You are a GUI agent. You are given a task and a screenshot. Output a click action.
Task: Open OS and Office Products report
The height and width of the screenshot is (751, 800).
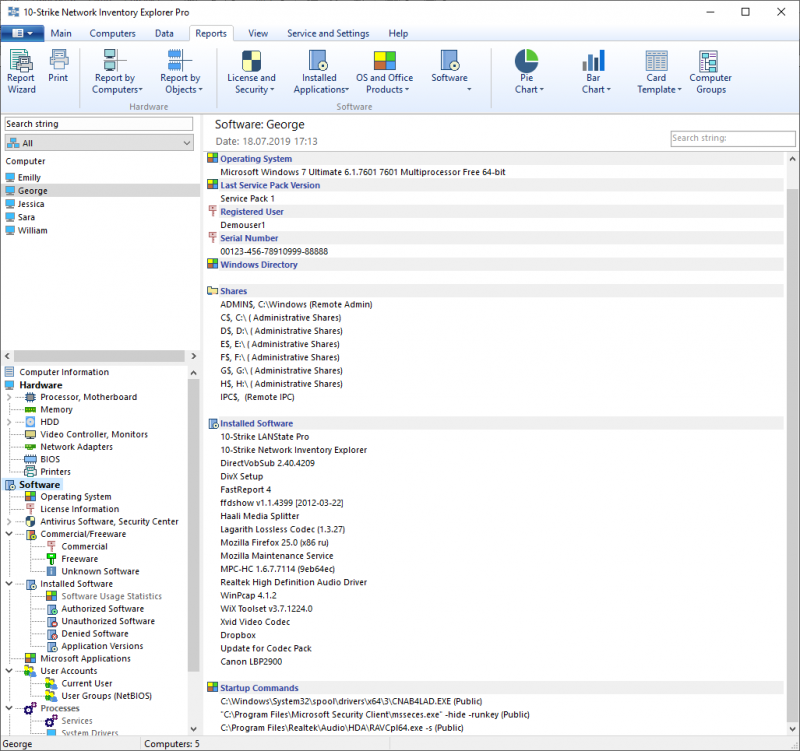click(x=385, y=72)
